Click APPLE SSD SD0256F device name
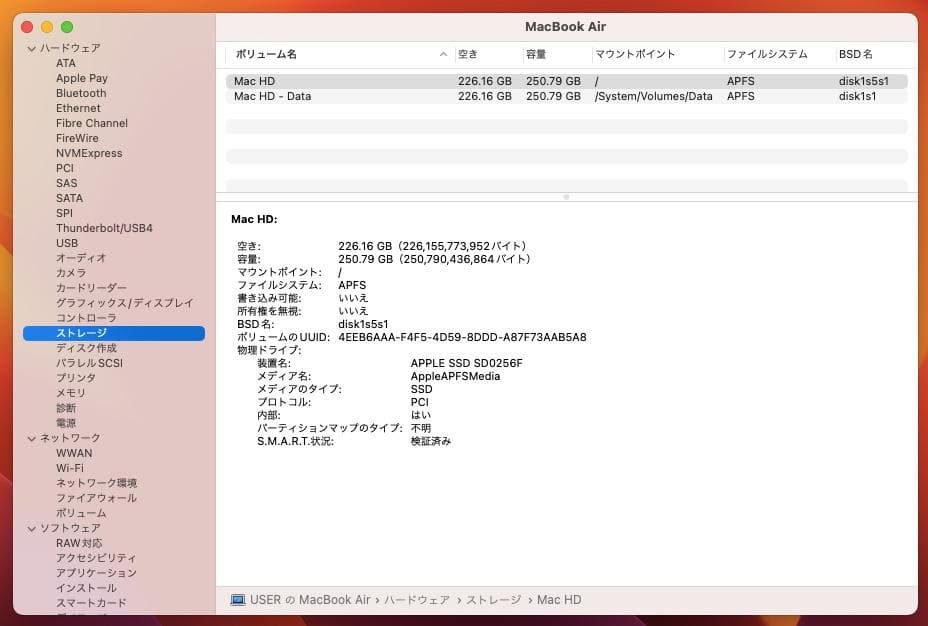 click(x=466, y=363)
